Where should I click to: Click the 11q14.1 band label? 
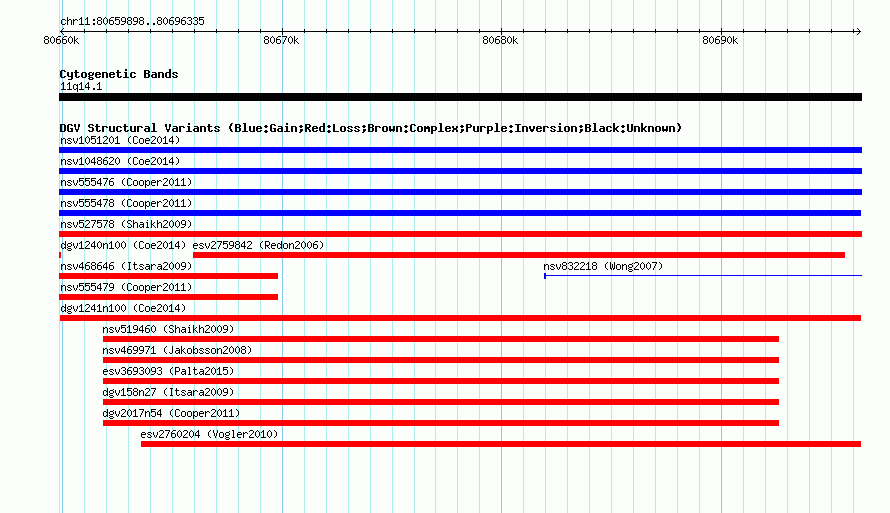pos(81,86)
